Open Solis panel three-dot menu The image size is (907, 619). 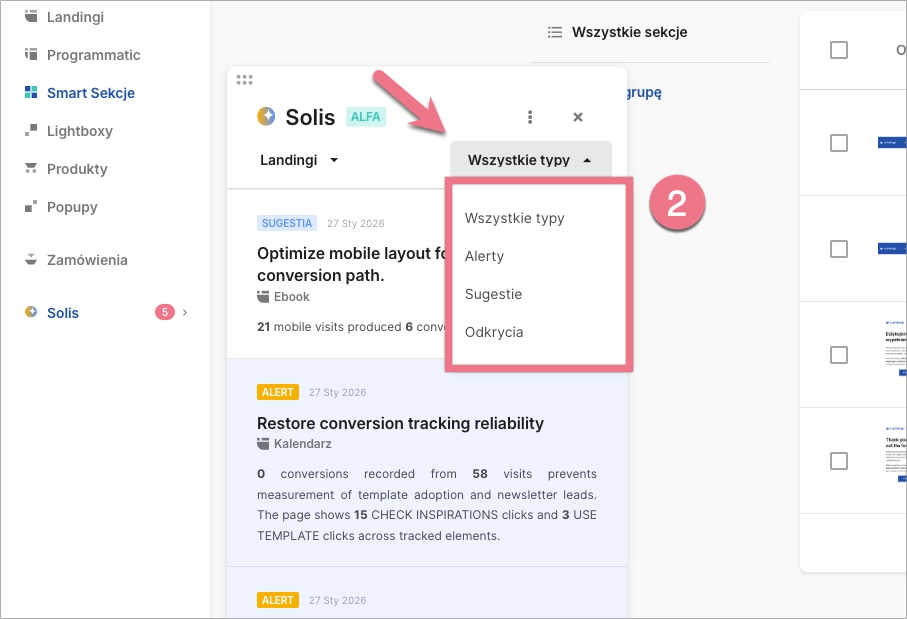point(530,117)
